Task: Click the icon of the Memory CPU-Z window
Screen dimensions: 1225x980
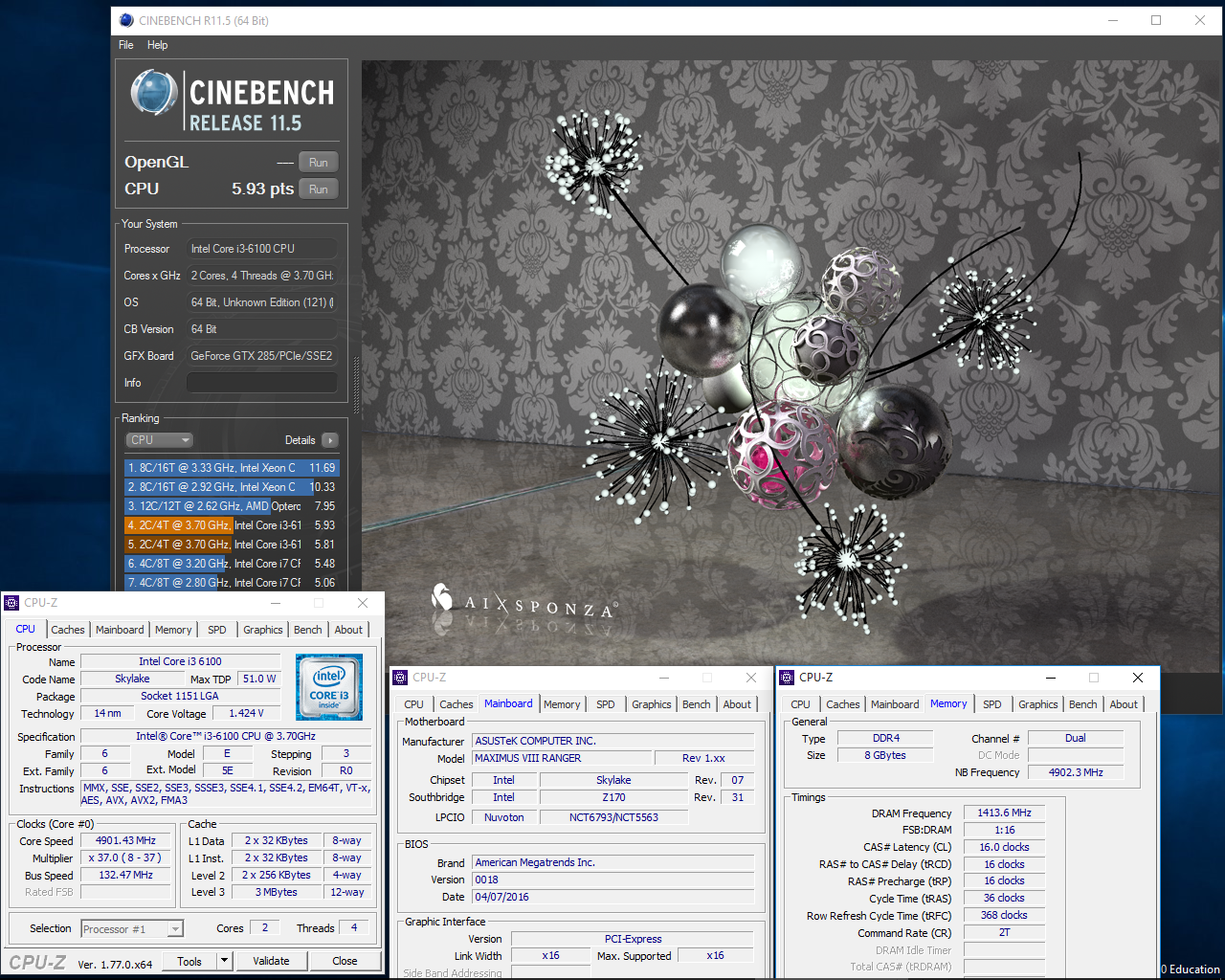Action: pyautogui.click(x=788, y=678)
